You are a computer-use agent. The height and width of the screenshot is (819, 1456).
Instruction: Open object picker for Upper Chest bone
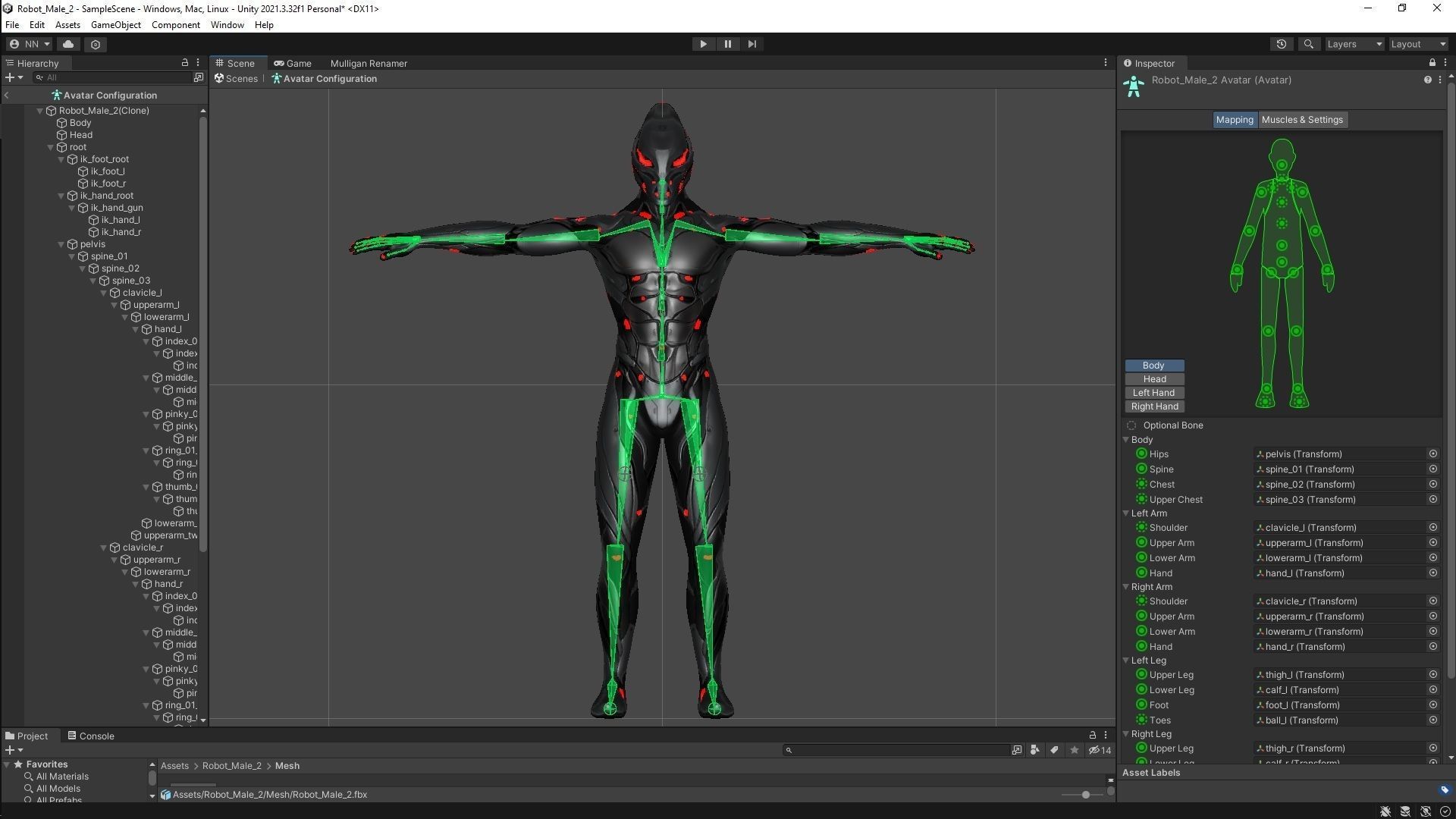[x=1432, y=500]
